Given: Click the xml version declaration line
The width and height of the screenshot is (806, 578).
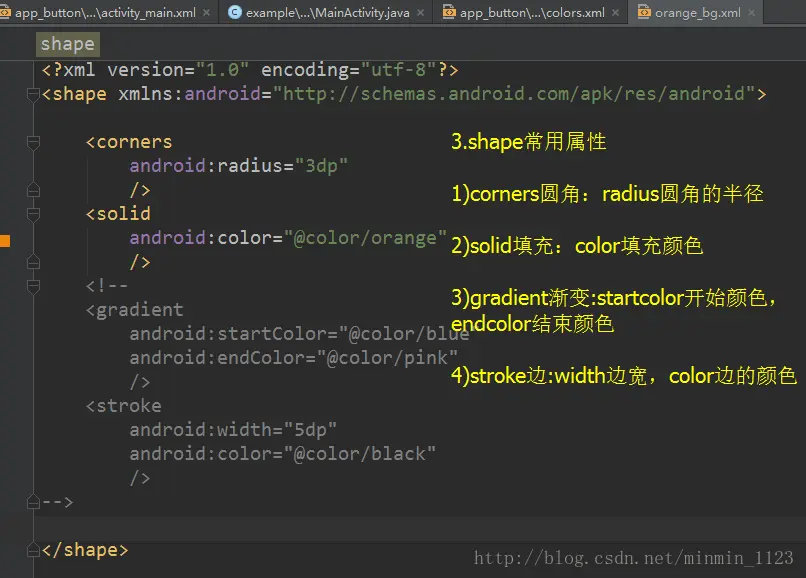Looking at the screenshot, I should click(x=249, y=70).
